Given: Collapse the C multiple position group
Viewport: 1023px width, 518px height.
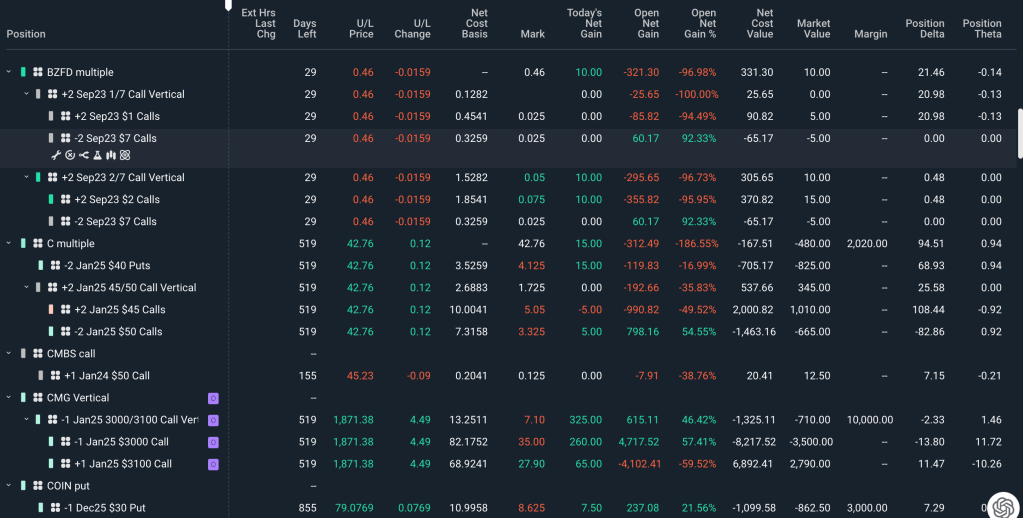Looking at the screenshot, I should click(9, 243).
